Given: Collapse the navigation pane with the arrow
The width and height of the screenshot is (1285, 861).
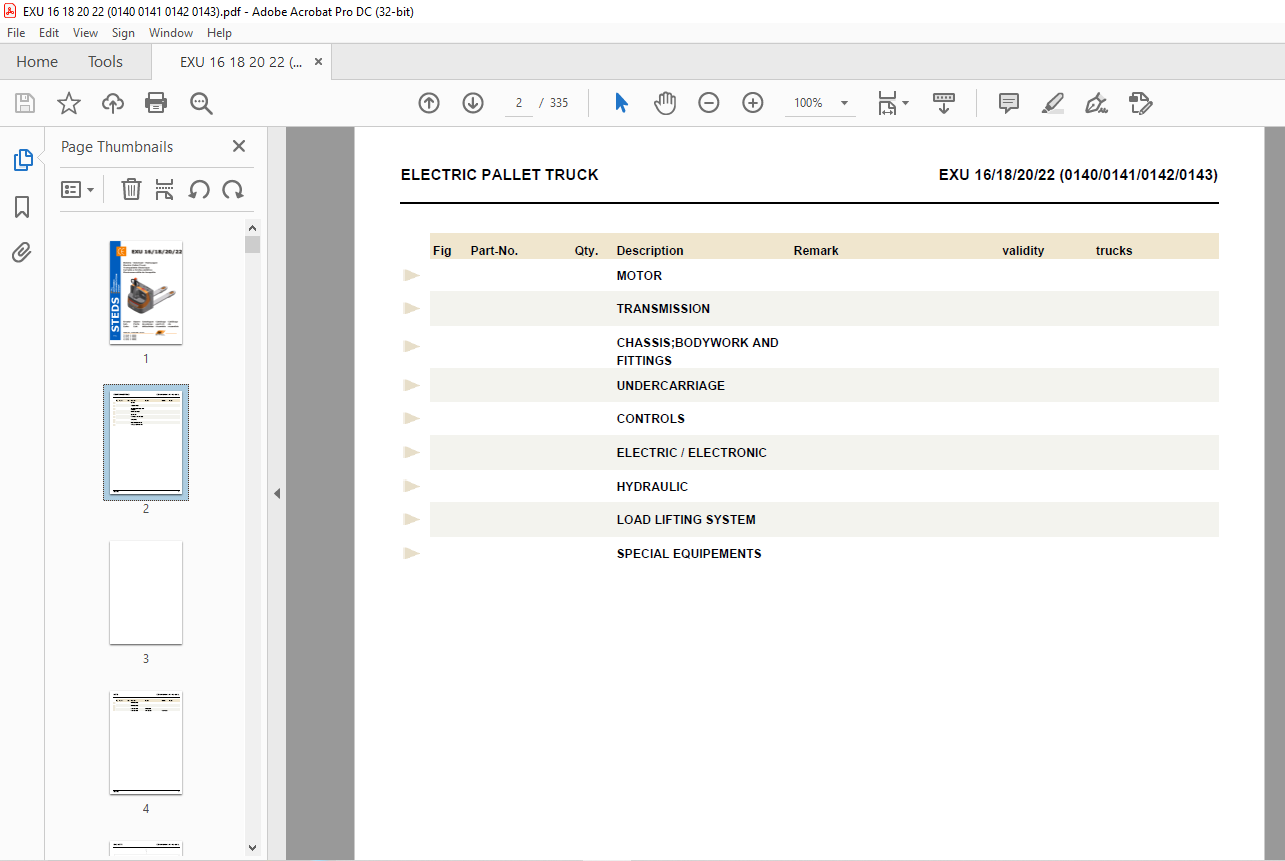Looking at the screenshot, I should click(x=277, y=493).
